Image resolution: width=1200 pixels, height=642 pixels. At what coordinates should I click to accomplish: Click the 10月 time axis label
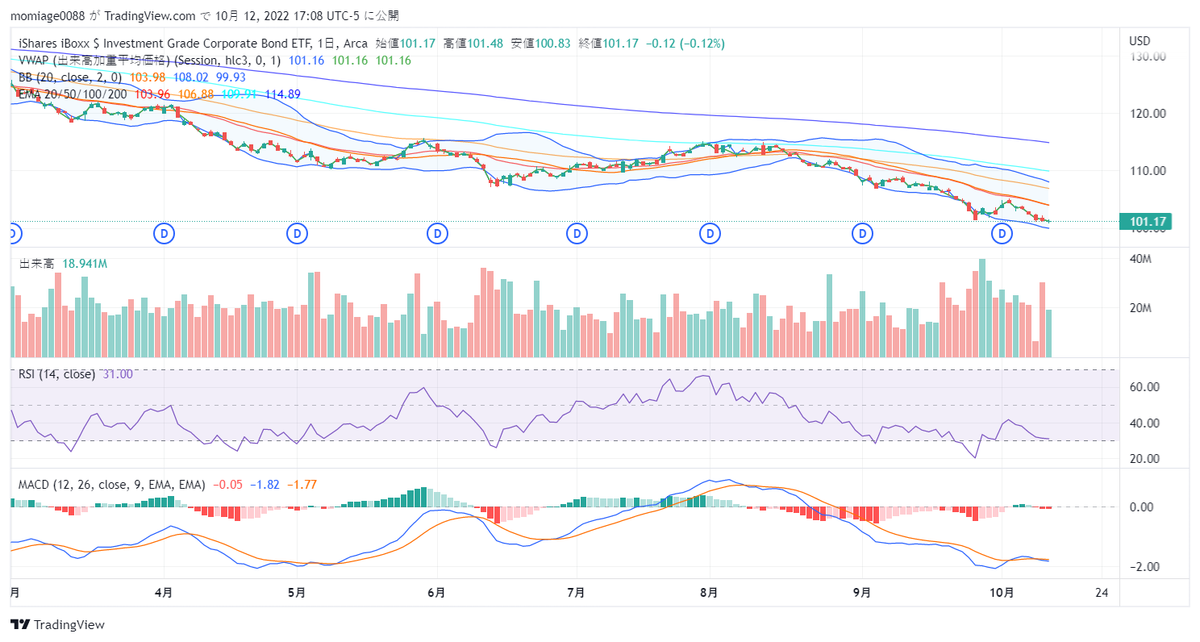[1001, 592]
